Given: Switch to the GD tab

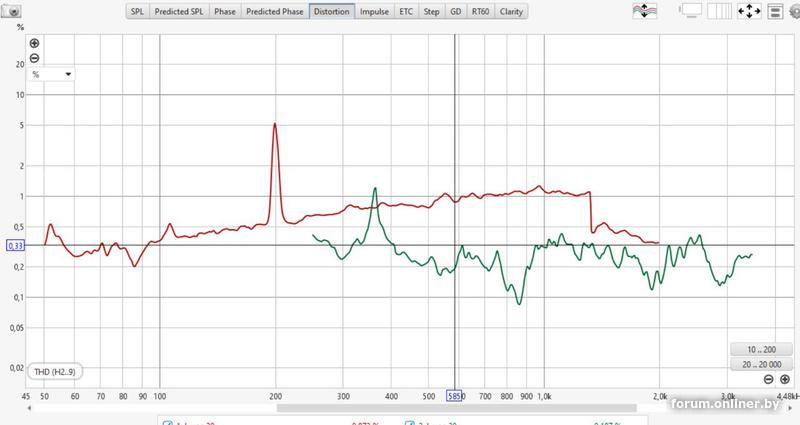Looking at the screenshot, I should 456,11.
